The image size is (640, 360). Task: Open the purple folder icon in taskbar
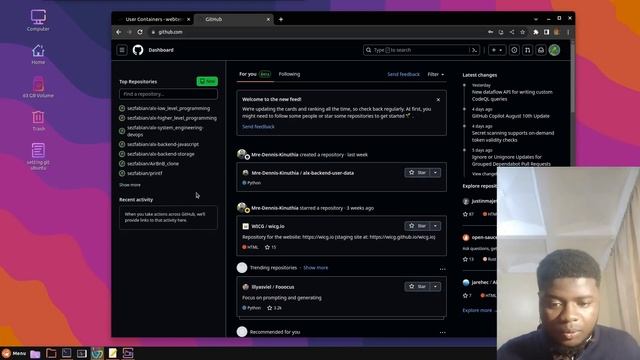tap(36, 353)
